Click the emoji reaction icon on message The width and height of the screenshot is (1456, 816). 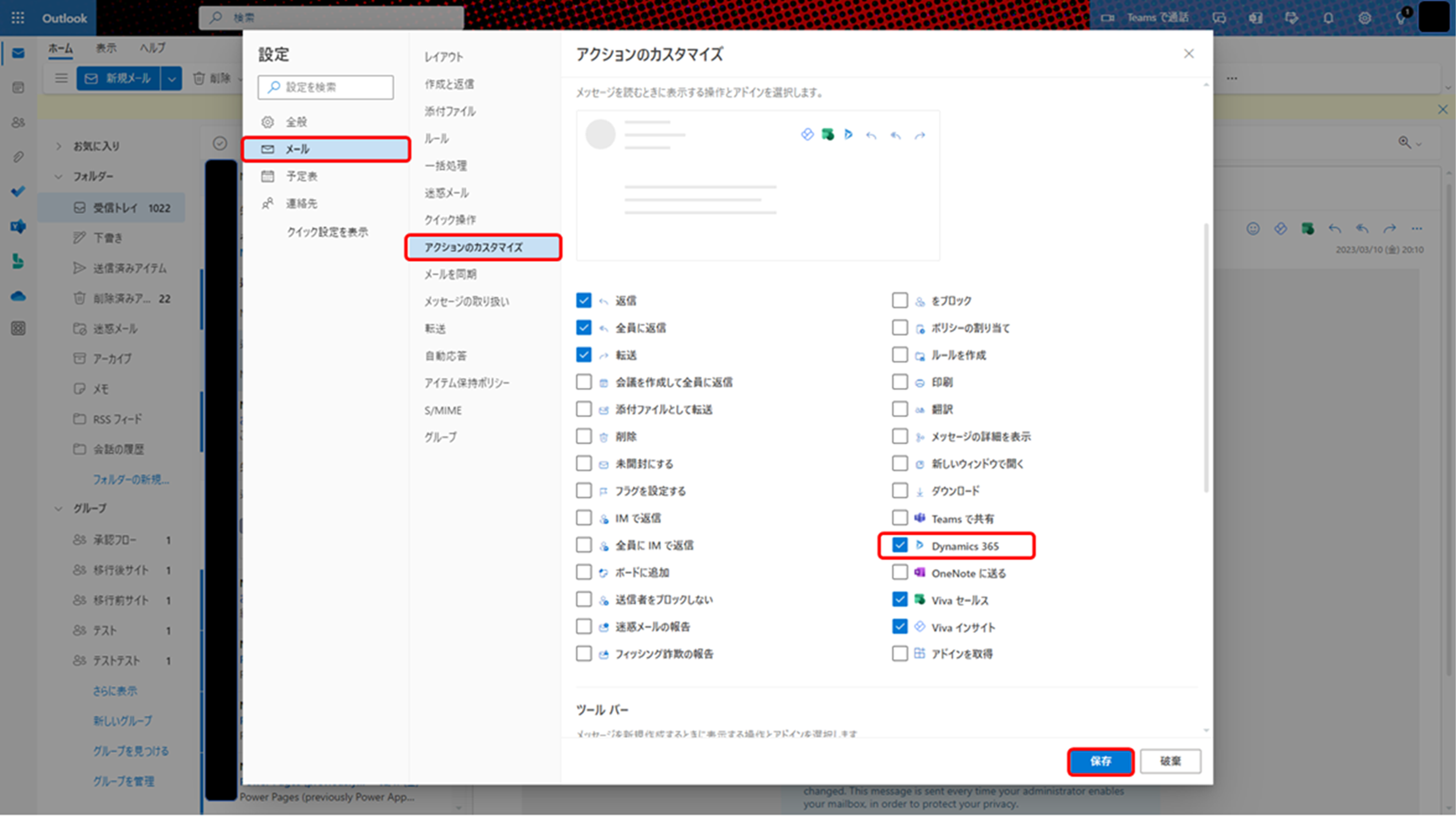1253,229
